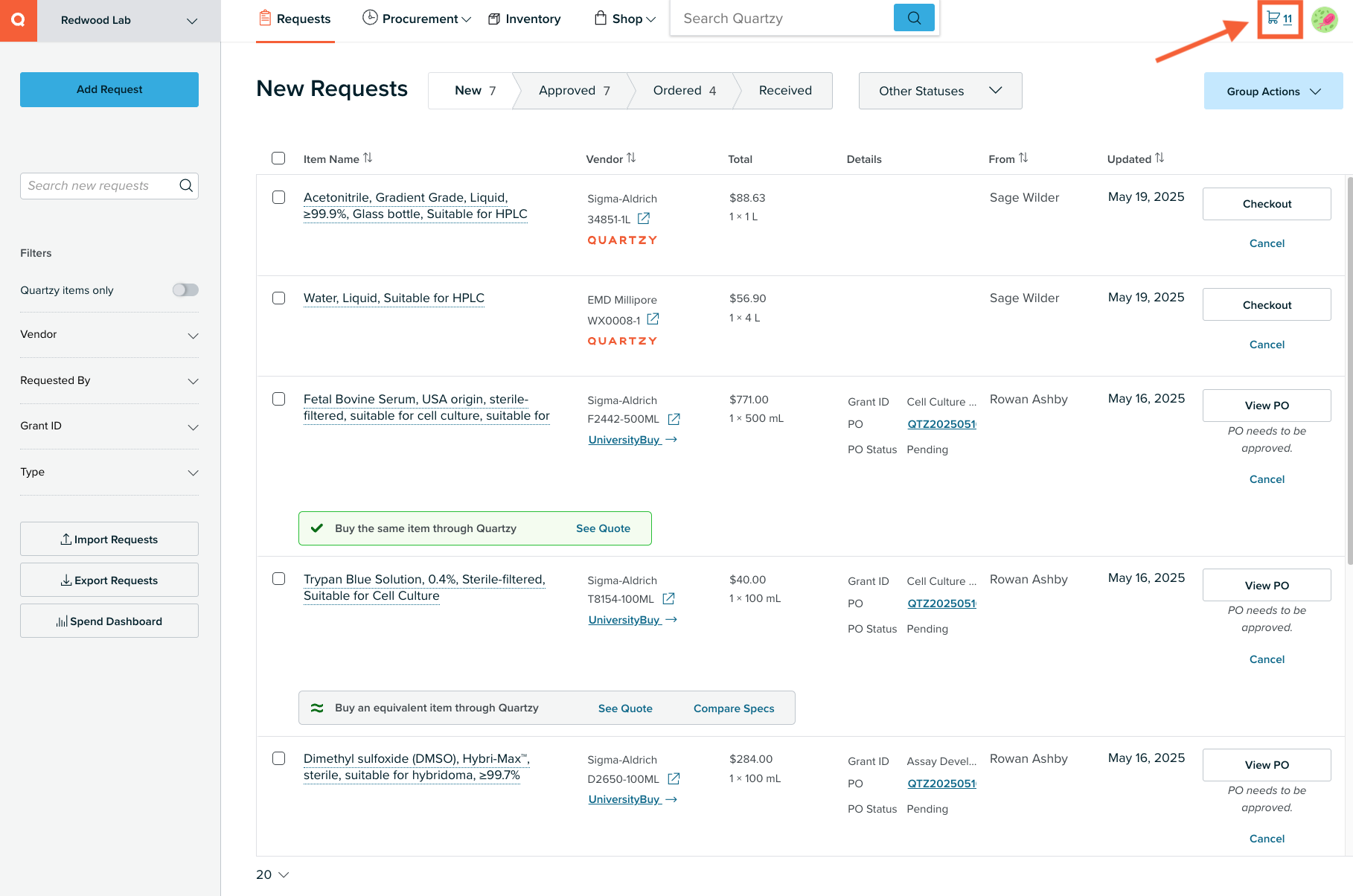Open the user avatar profile icon

(1325, 19)
